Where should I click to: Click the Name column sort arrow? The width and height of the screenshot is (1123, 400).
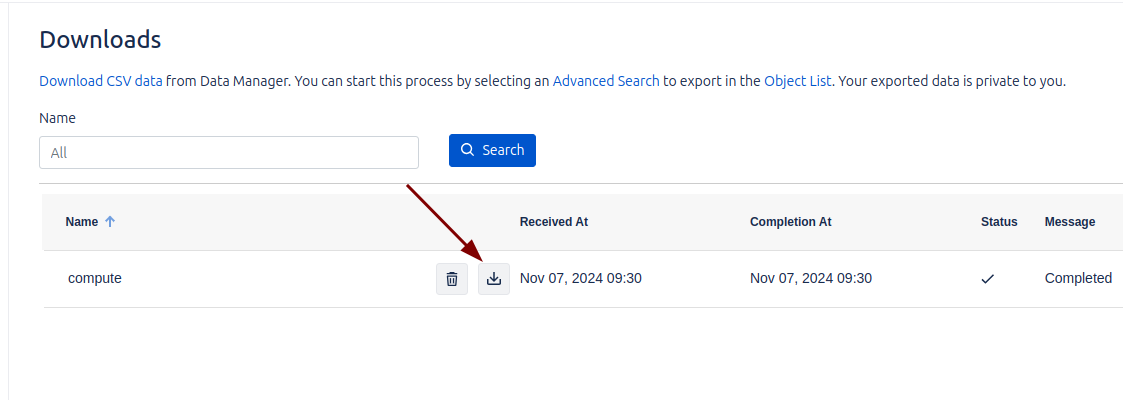pos(110,222)
